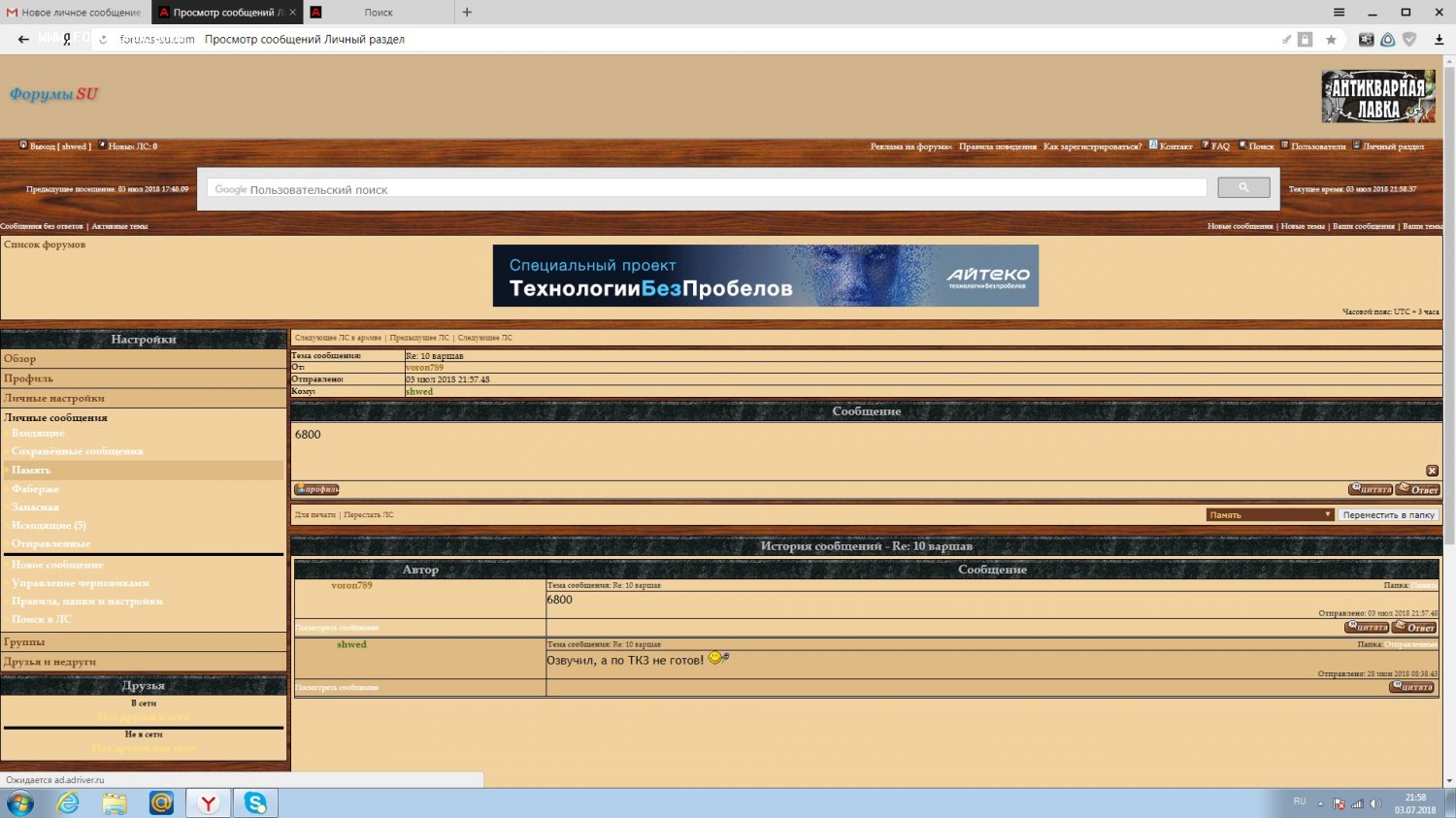
Task: Open the Skype icon in the taskbar
Action: pyautogui.click(x=255, y=802)
